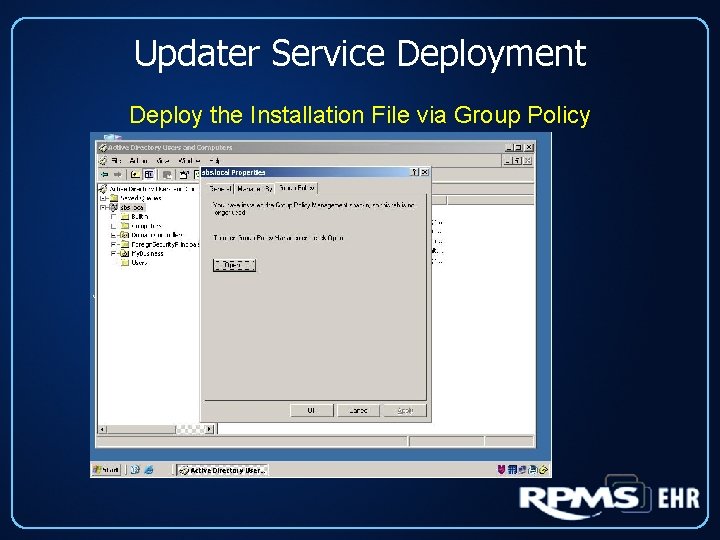Expand the Saved Queries node
720x540 pixels.
coord(104,198)
